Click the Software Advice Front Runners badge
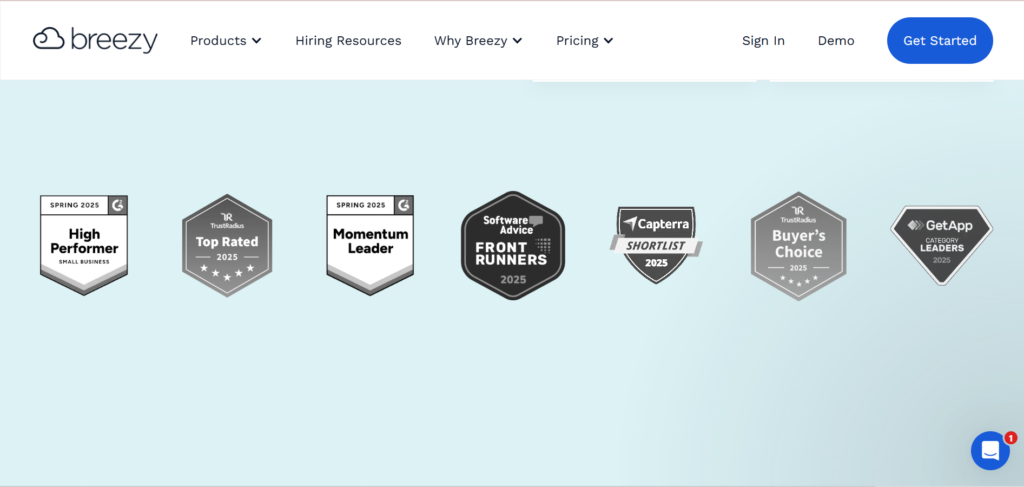 [x=513, y=245]
